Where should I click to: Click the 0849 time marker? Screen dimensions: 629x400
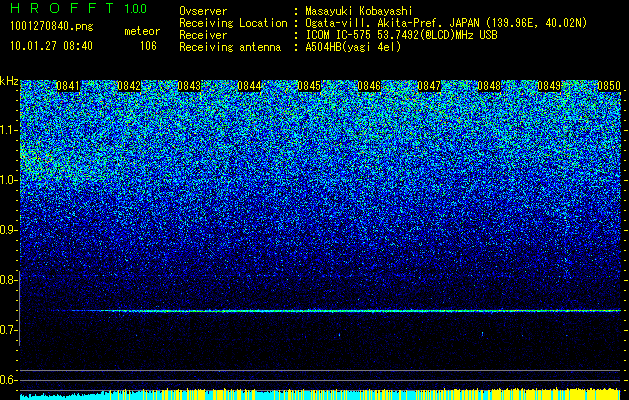click(x=549, y=86)
